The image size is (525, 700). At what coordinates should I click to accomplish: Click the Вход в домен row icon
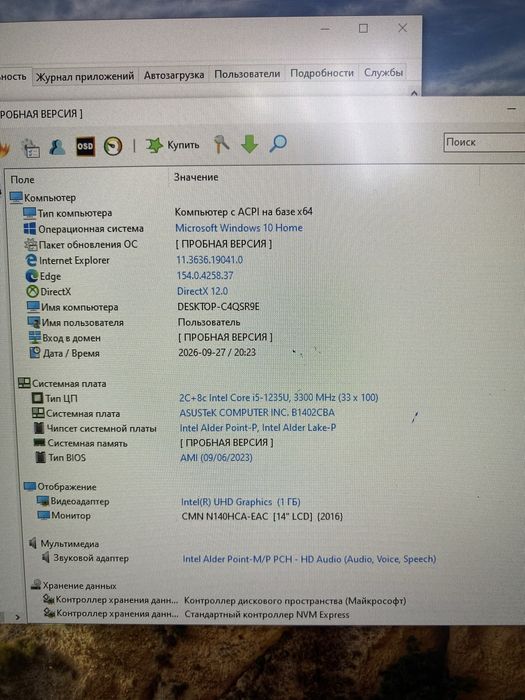(x=35, y=338)
